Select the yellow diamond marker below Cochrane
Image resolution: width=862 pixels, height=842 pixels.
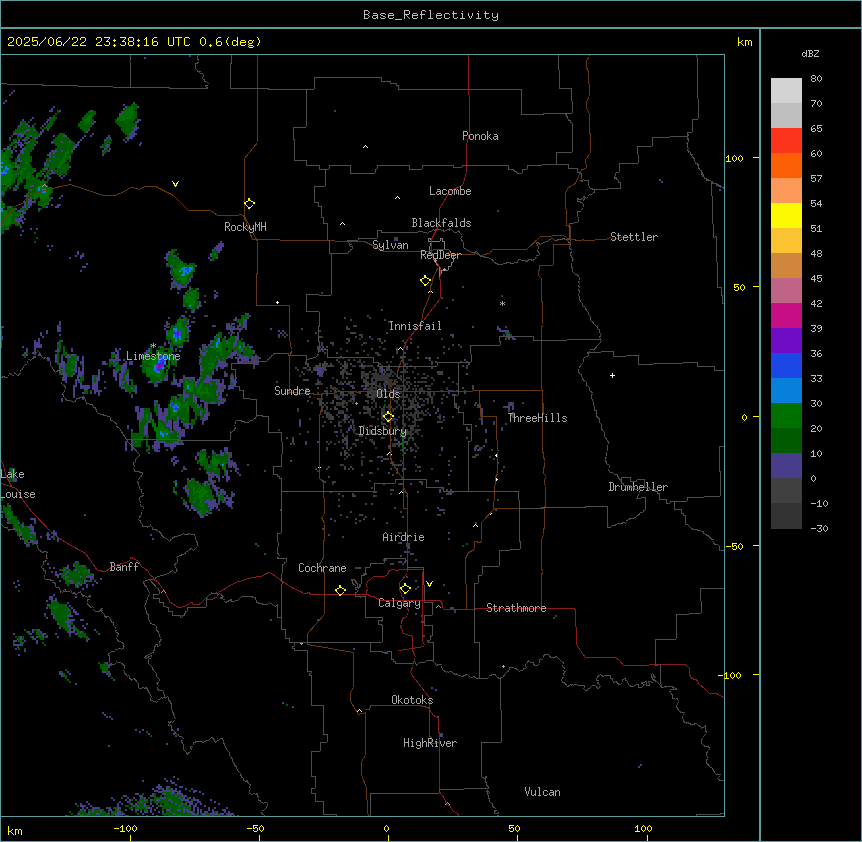(x=340, y=590)
